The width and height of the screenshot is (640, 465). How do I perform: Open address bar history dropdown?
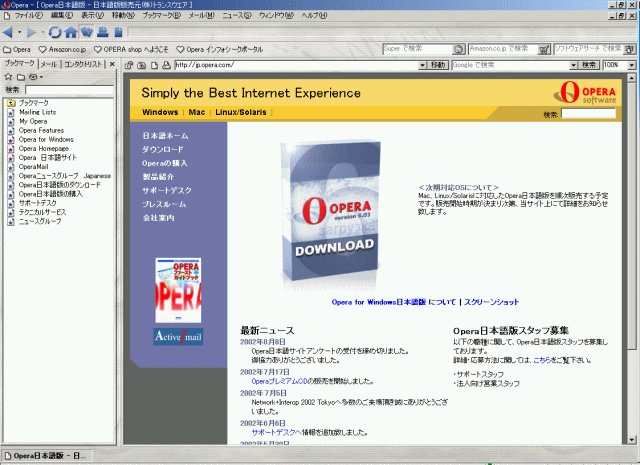(x=422, y=65)
